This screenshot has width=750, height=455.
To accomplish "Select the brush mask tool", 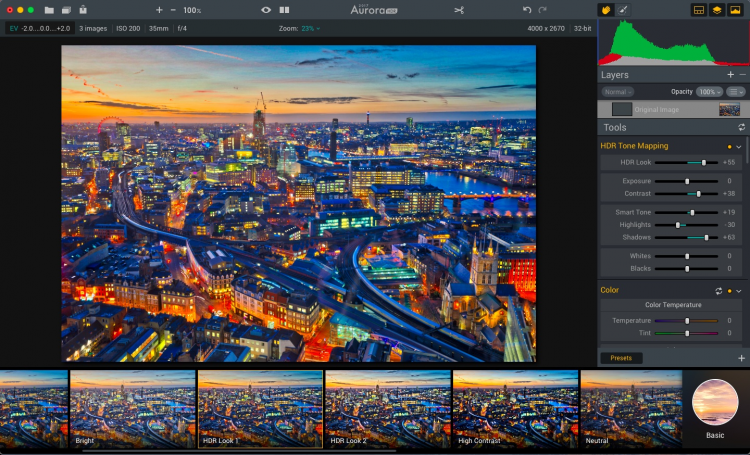I will (623, 9).
